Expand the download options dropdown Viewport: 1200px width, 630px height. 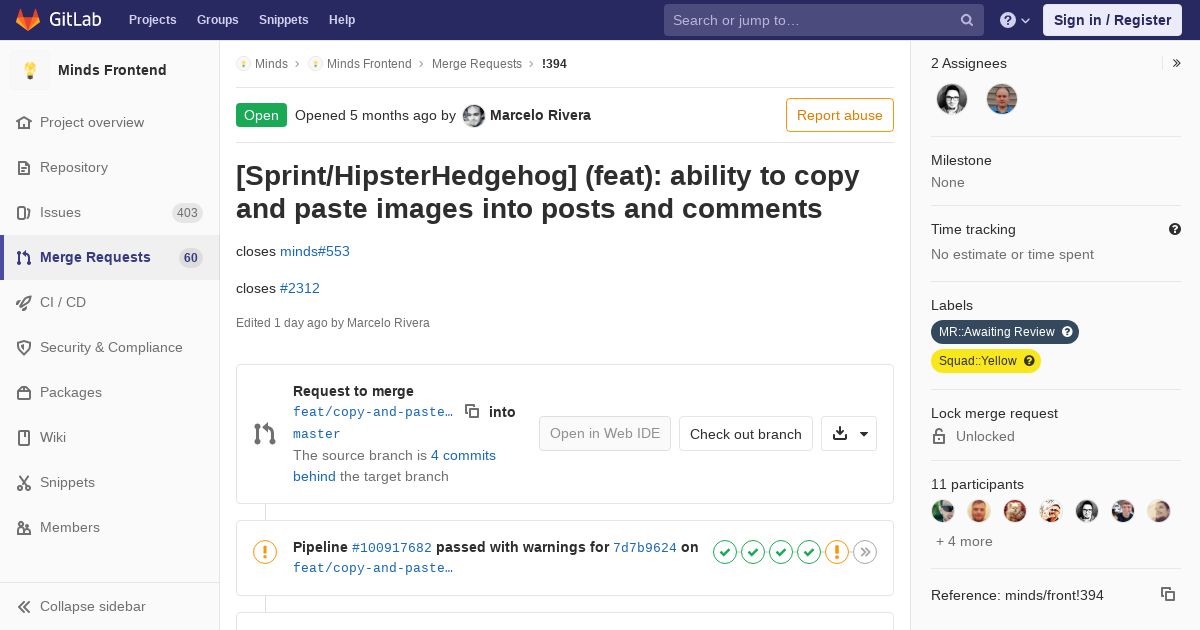849,434
